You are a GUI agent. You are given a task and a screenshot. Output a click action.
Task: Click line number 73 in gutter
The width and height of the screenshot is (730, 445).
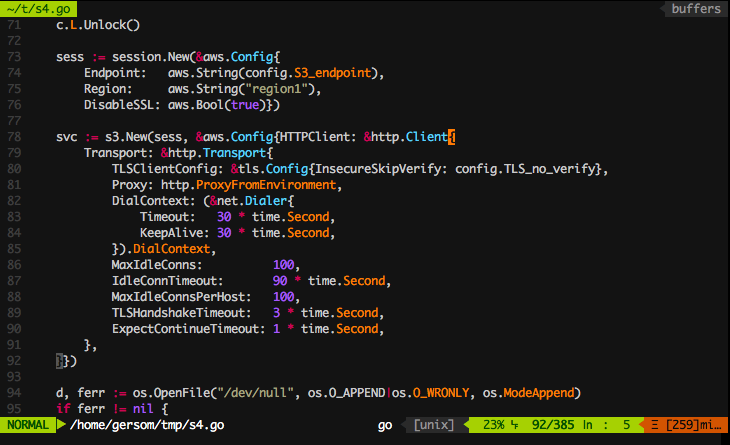click(14, 57)
